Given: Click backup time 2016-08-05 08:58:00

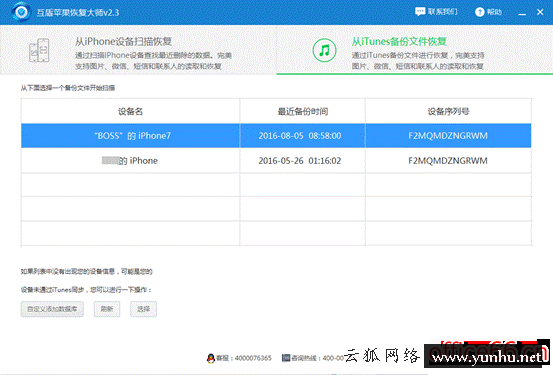Looking at the screenshot, I should [300, 136].
